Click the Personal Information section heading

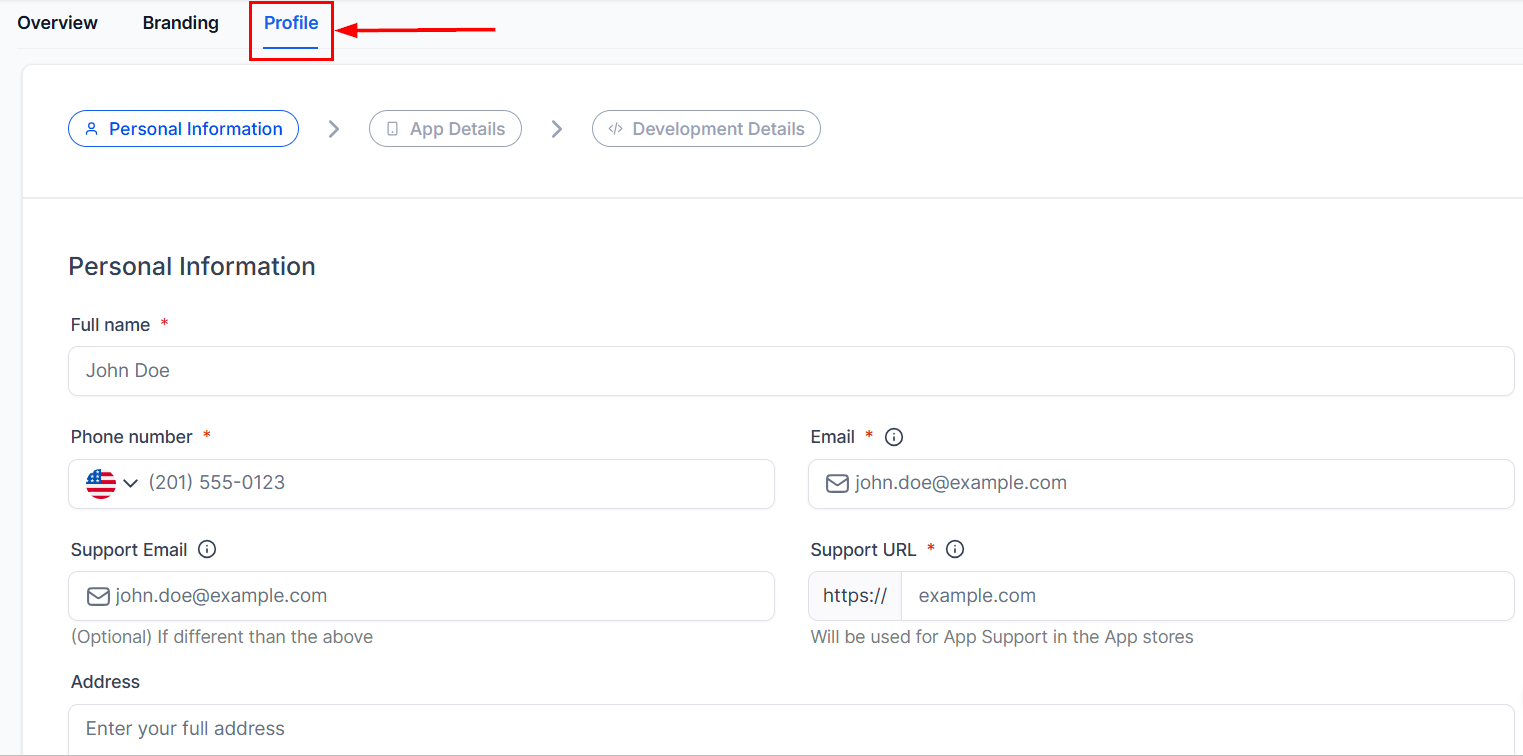(192, 267)
